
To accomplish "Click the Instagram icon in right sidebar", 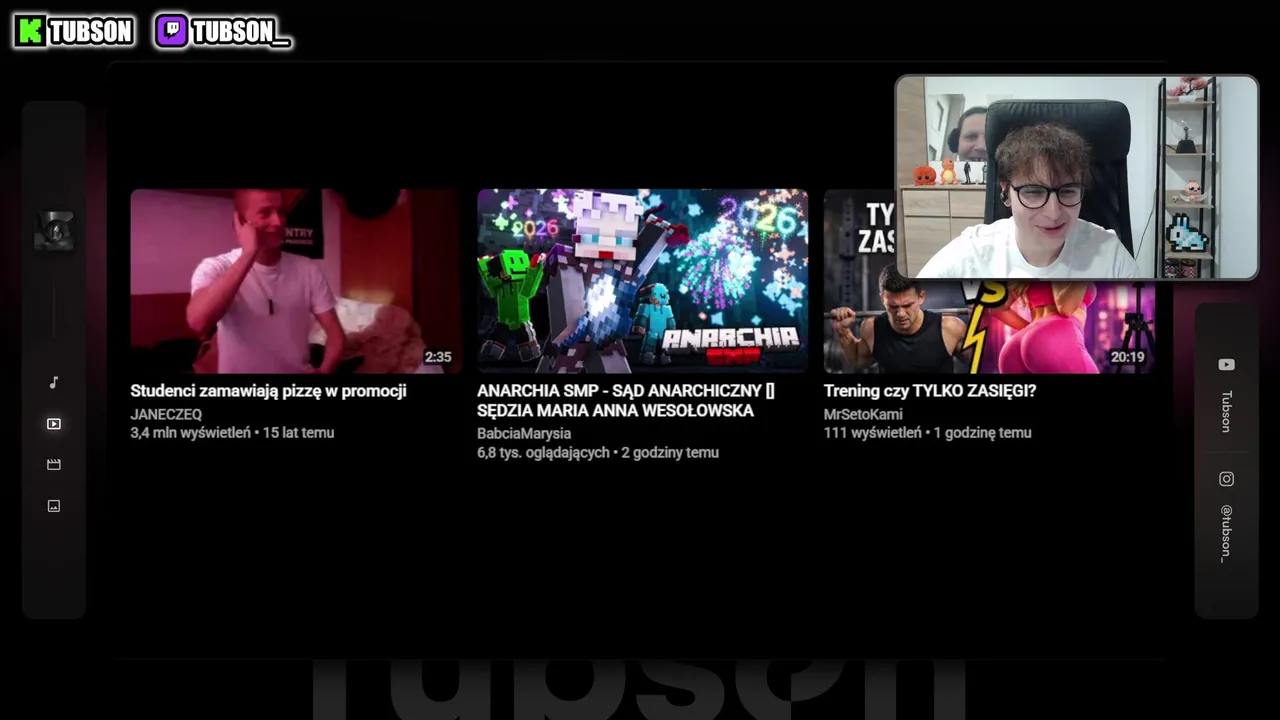I will click(1226, 479).
